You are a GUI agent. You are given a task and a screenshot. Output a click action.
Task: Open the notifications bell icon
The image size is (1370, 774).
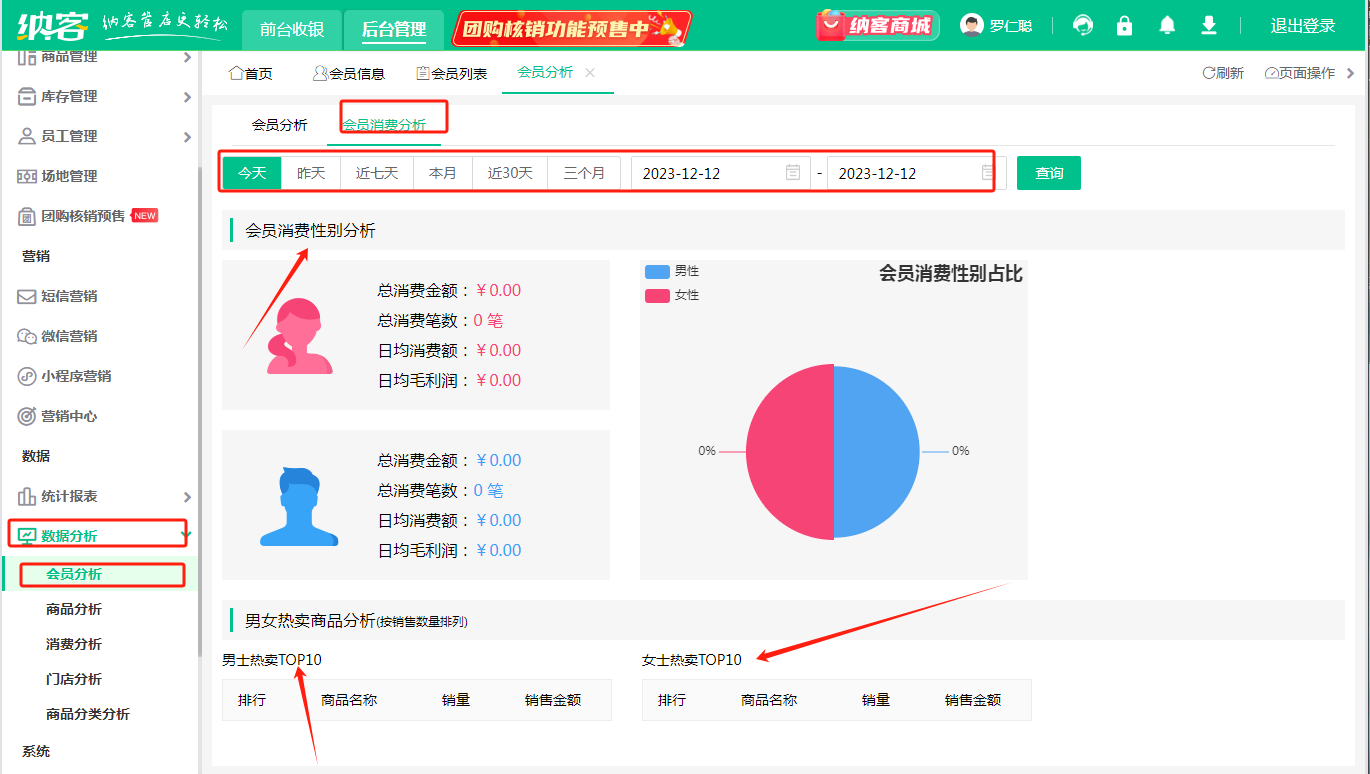click(x=1167, y=25)
